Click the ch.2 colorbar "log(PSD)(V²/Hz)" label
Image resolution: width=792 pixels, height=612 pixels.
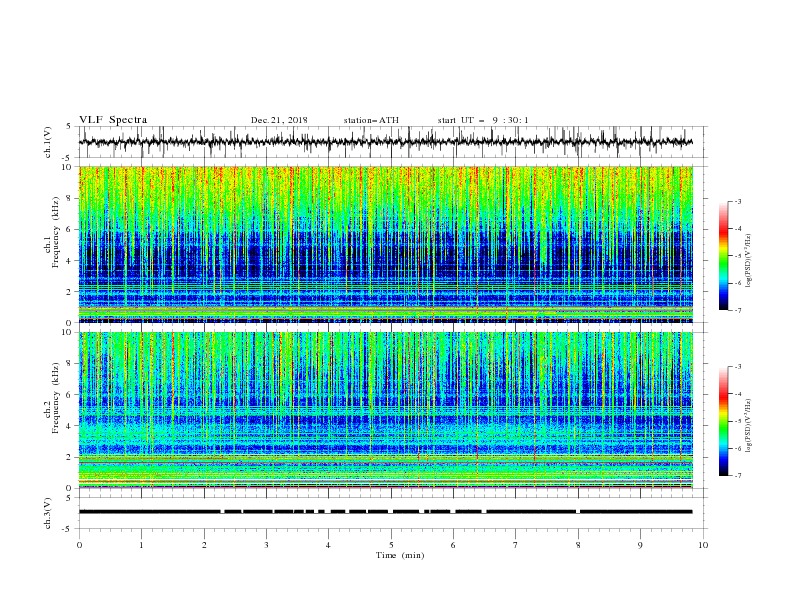tap(749, 426)
